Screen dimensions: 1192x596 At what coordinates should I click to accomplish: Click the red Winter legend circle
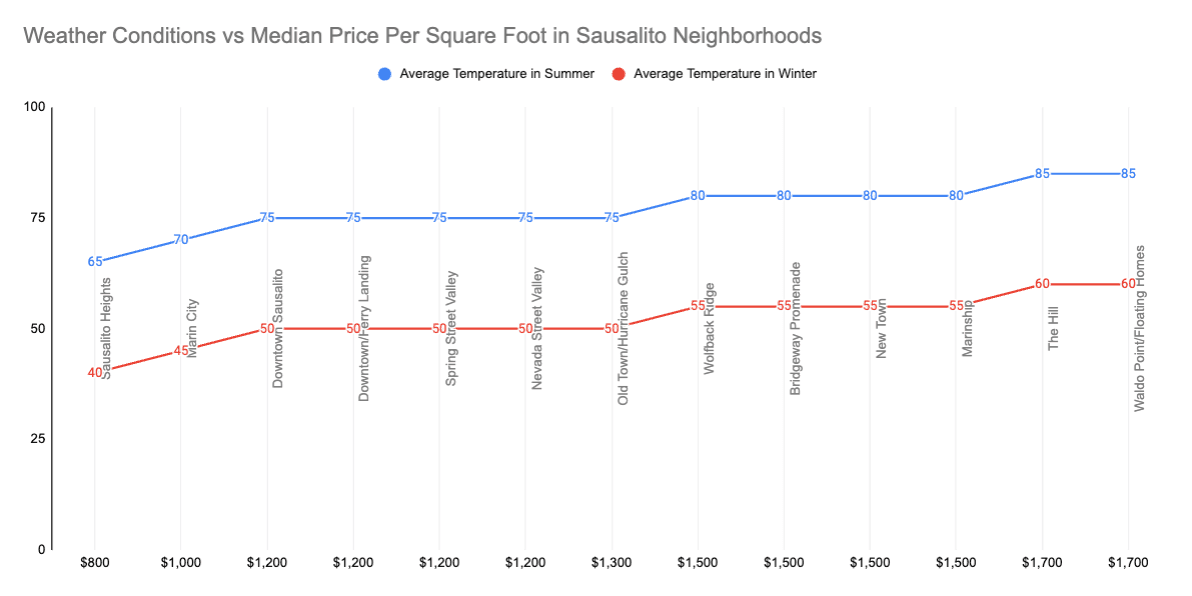[x=619, y=73]
